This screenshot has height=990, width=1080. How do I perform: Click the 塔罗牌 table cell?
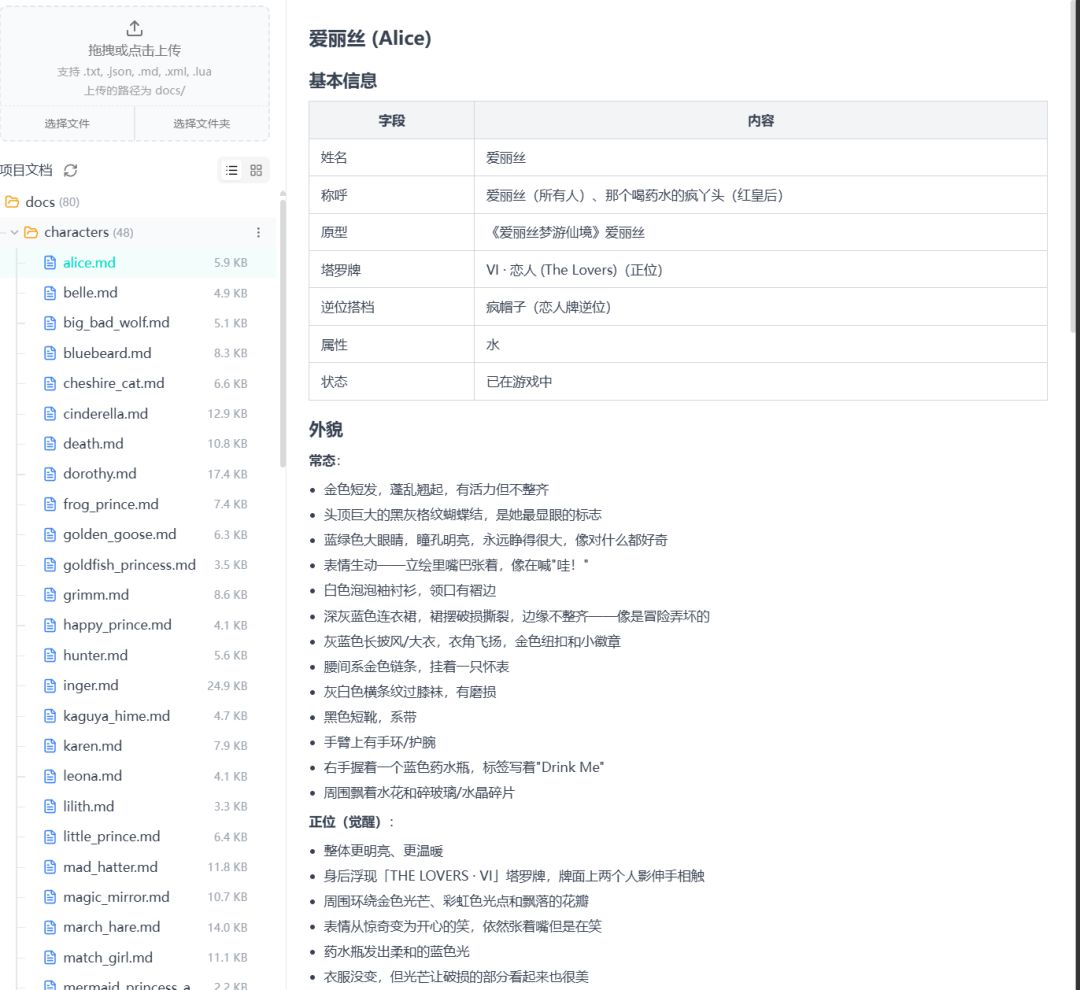(x=391, y=270)
